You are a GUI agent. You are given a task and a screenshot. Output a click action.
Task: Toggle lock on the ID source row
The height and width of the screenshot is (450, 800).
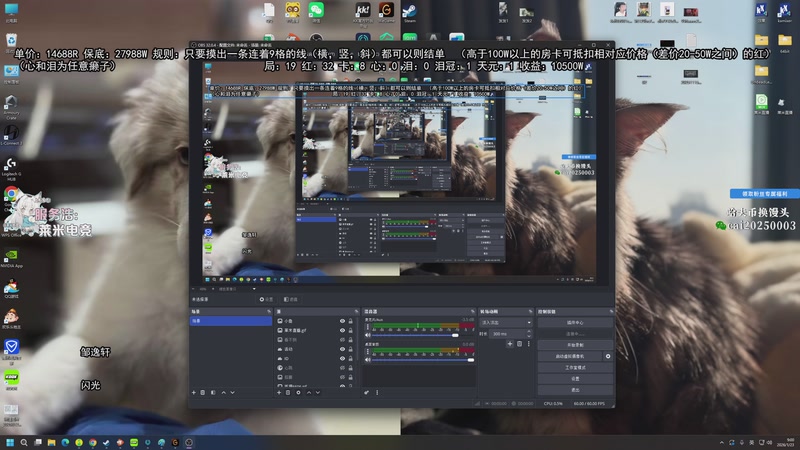point(351,358)
